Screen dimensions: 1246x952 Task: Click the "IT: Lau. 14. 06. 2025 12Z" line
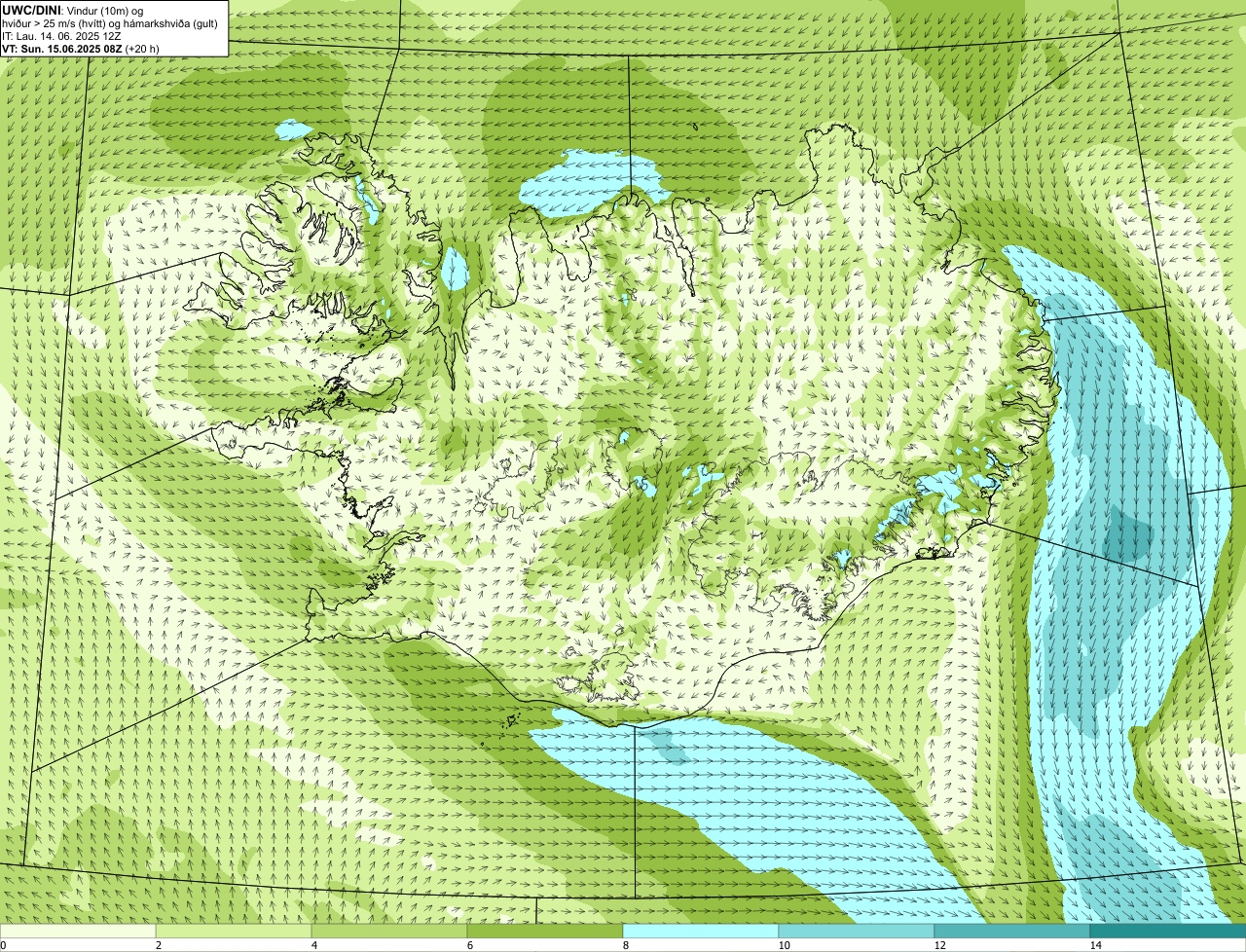pos(61,36)
